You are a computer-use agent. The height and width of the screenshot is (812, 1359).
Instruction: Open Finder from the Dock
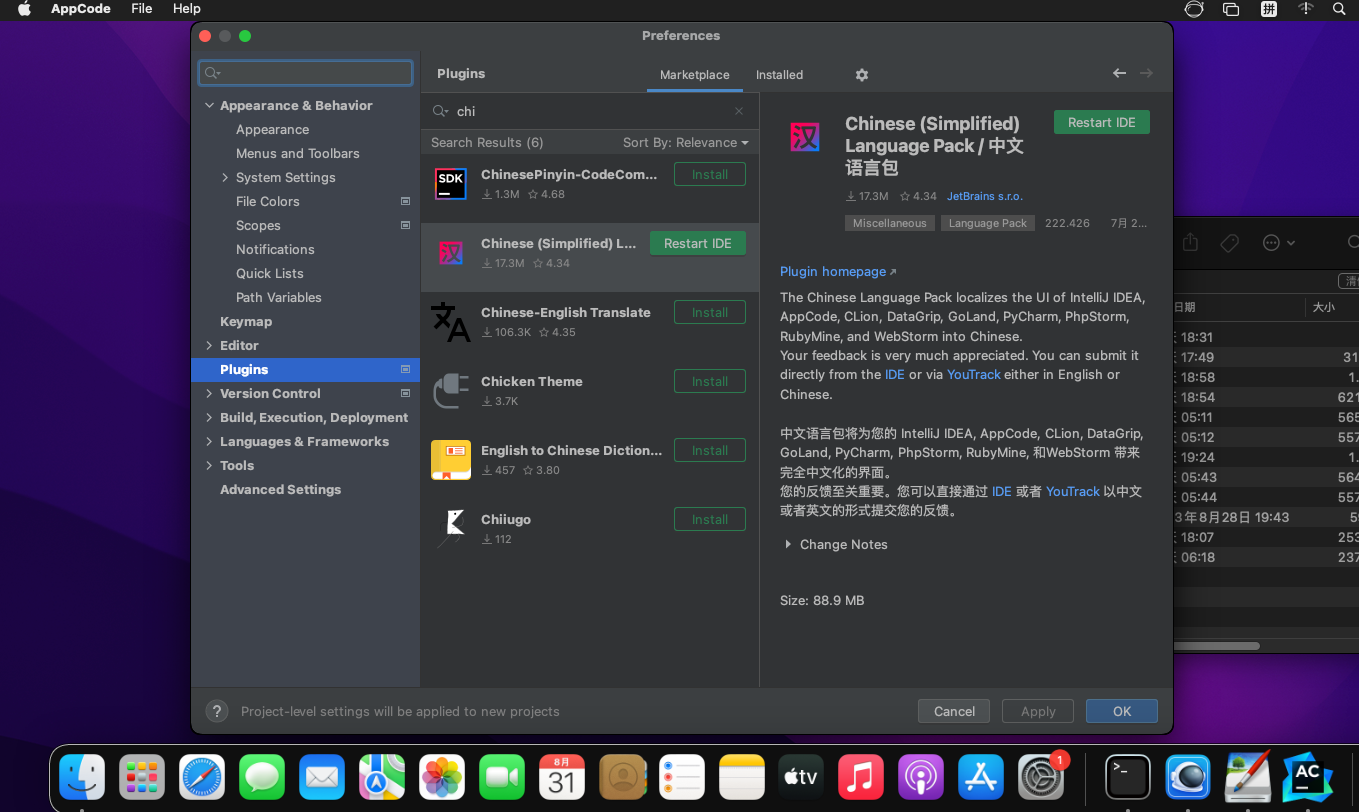coord(82,776)
